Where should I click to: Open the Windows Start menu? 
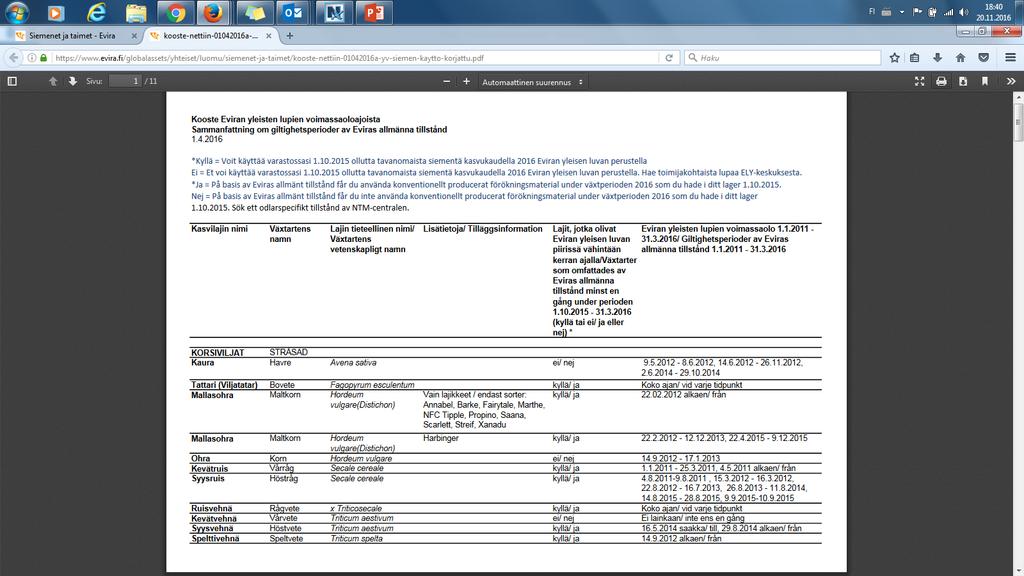point(16,12)
